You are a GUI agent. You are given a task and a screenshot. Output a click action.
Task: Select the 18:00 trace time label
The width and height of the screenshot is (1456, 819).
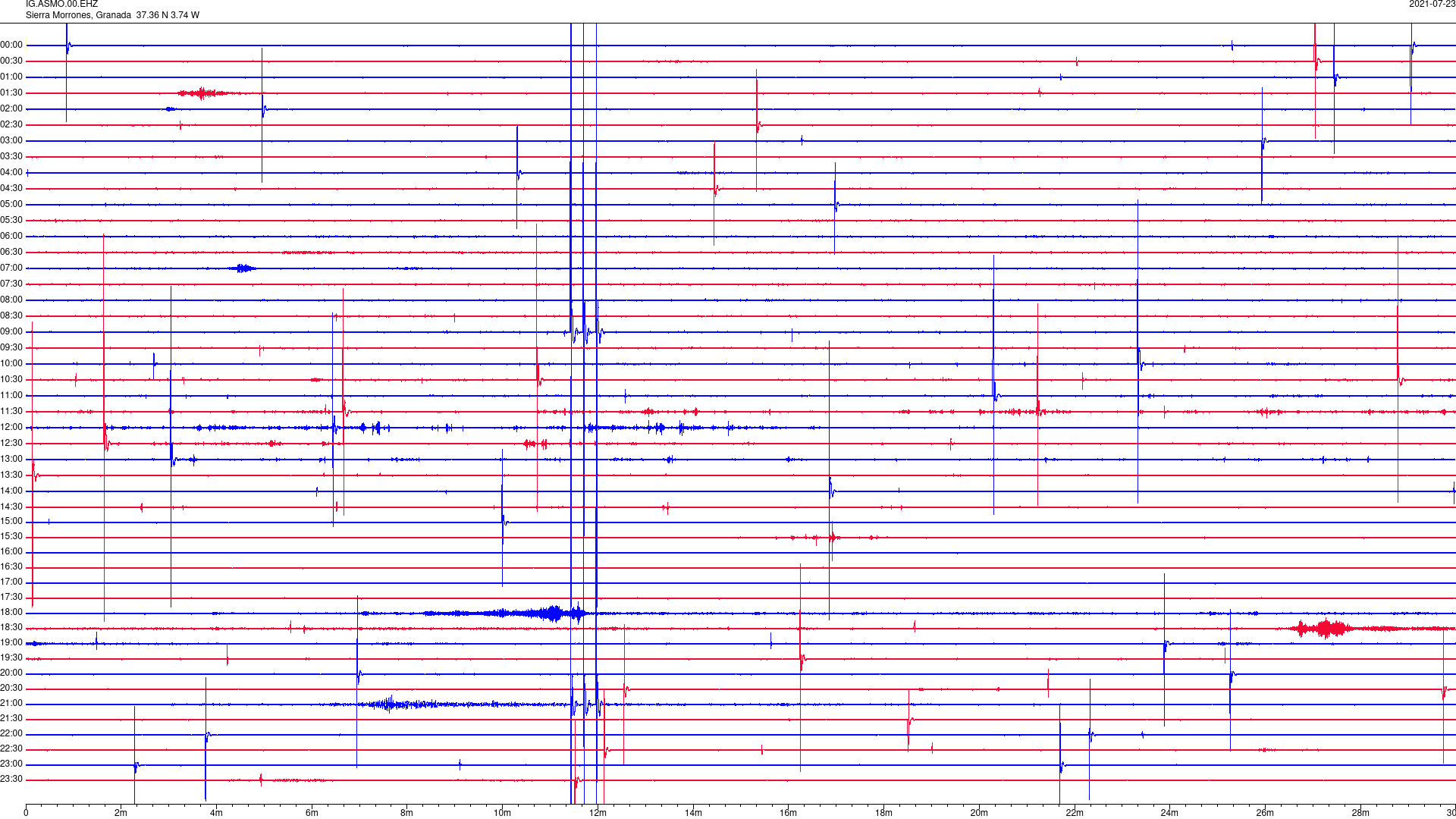11,613
